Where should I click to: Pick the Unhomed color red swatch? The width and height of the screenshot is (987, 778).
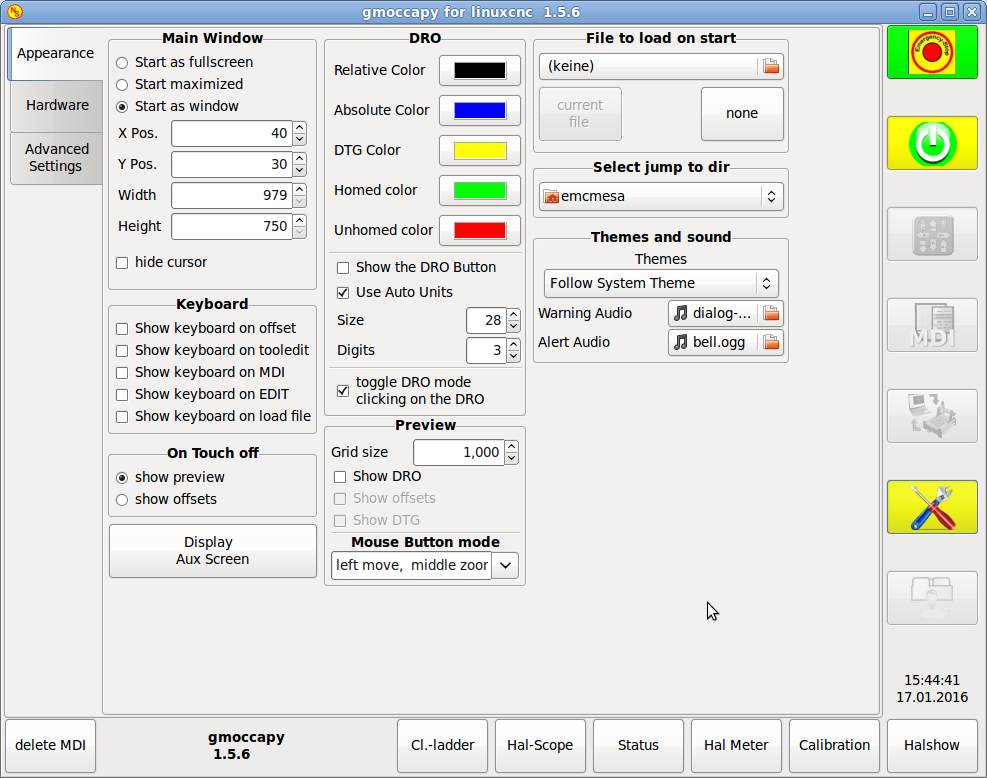(x=480, y=230)
